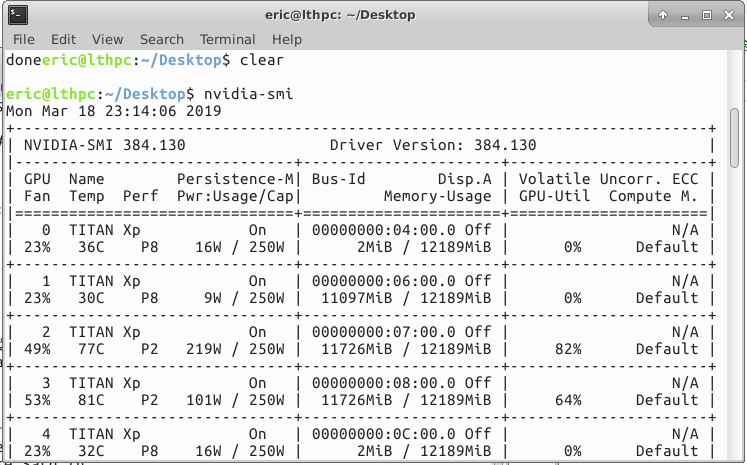Image resolution: width=747 pixels, height=465 pixels.
Task: Click the 'clear' command text
Action: [x=262, y=60]
